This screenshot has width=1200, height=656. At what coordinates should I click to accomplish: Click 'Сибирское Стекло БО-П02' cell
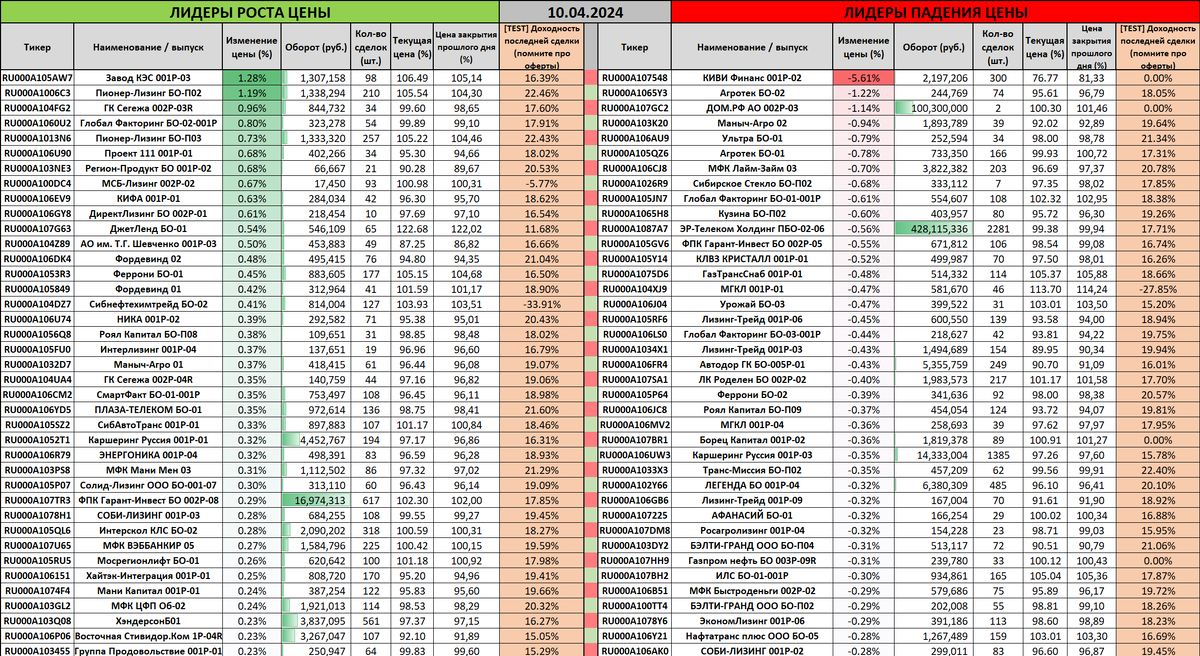753,183
